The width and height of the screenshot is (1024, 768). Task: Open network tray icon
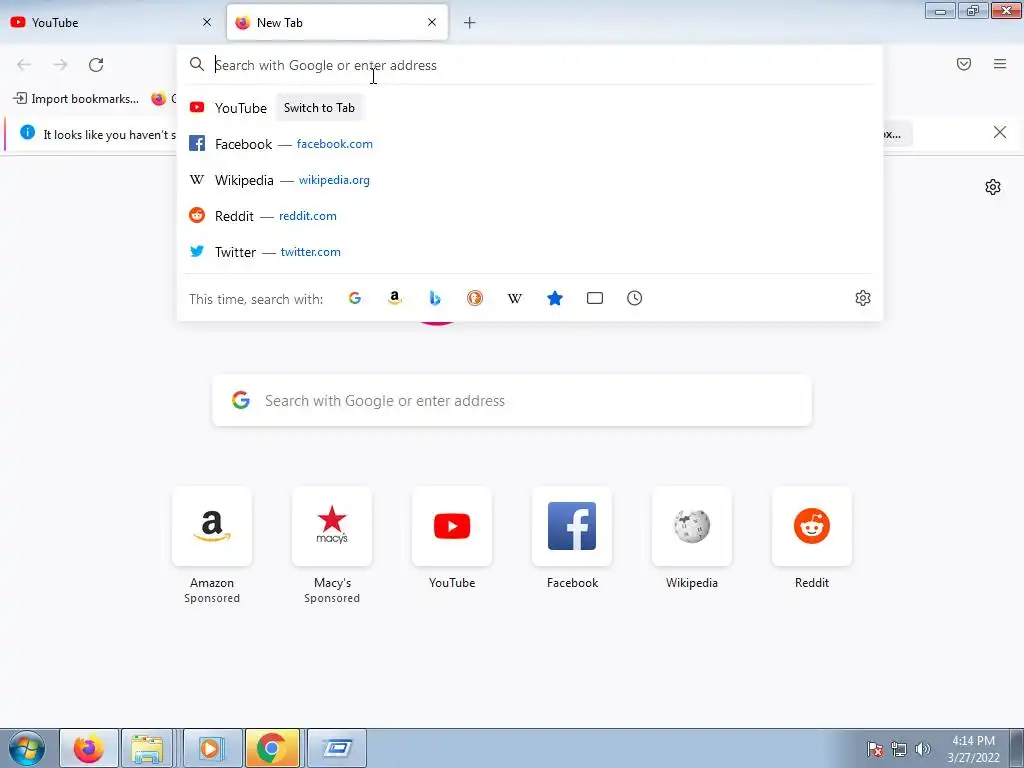[899, 749]
